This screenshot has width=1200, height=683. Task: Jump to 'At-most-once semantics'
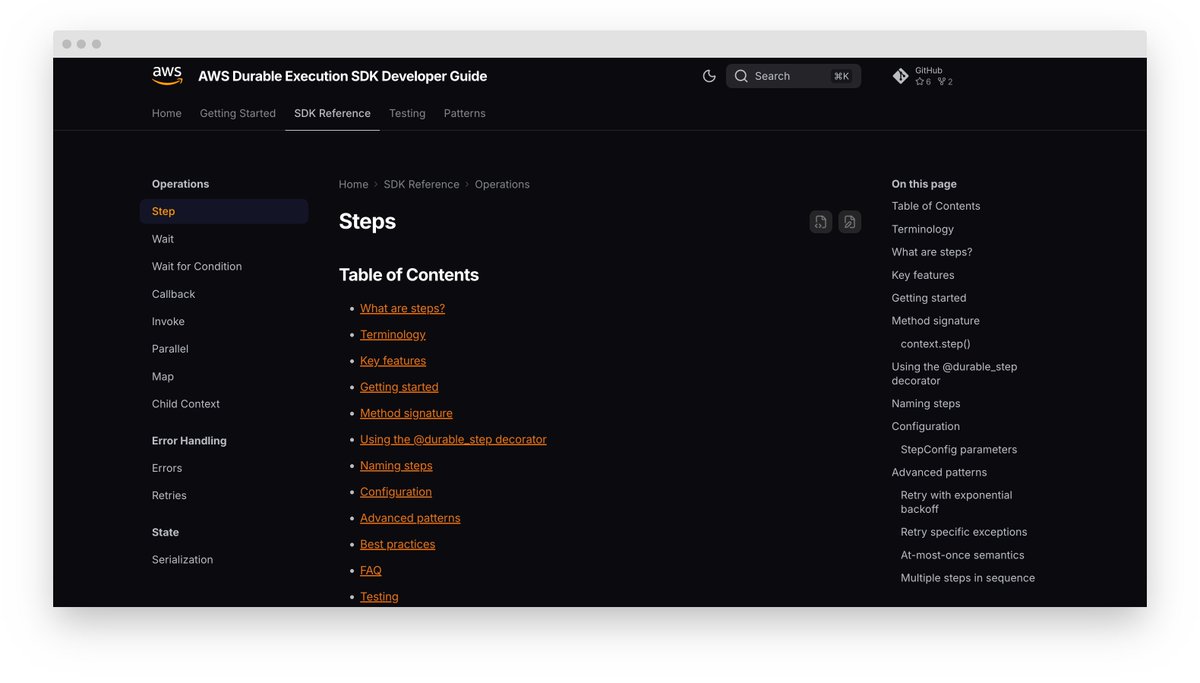963,555
